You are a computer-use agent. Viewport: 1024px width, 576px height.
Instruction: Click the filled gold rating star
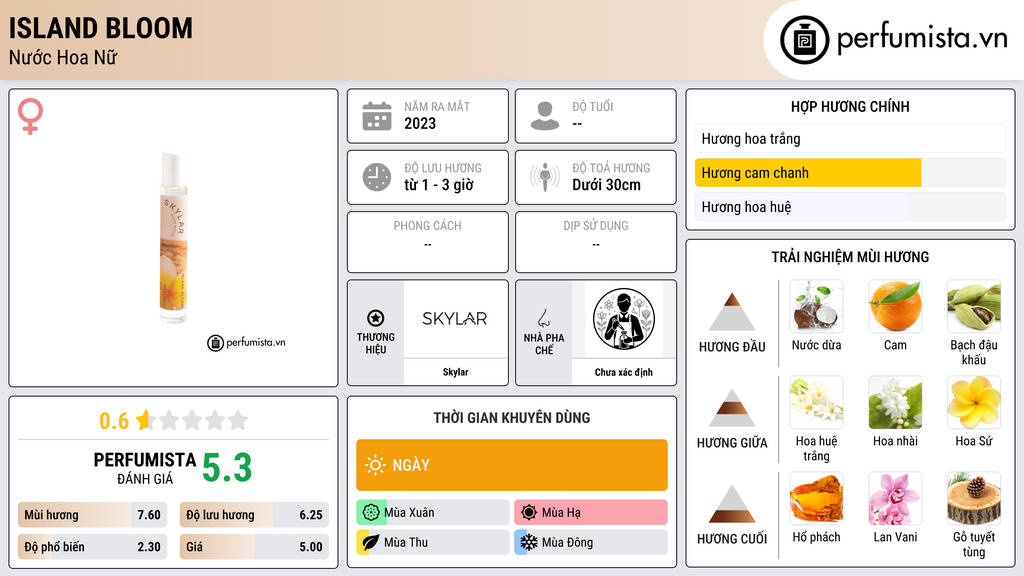point(146,420)
